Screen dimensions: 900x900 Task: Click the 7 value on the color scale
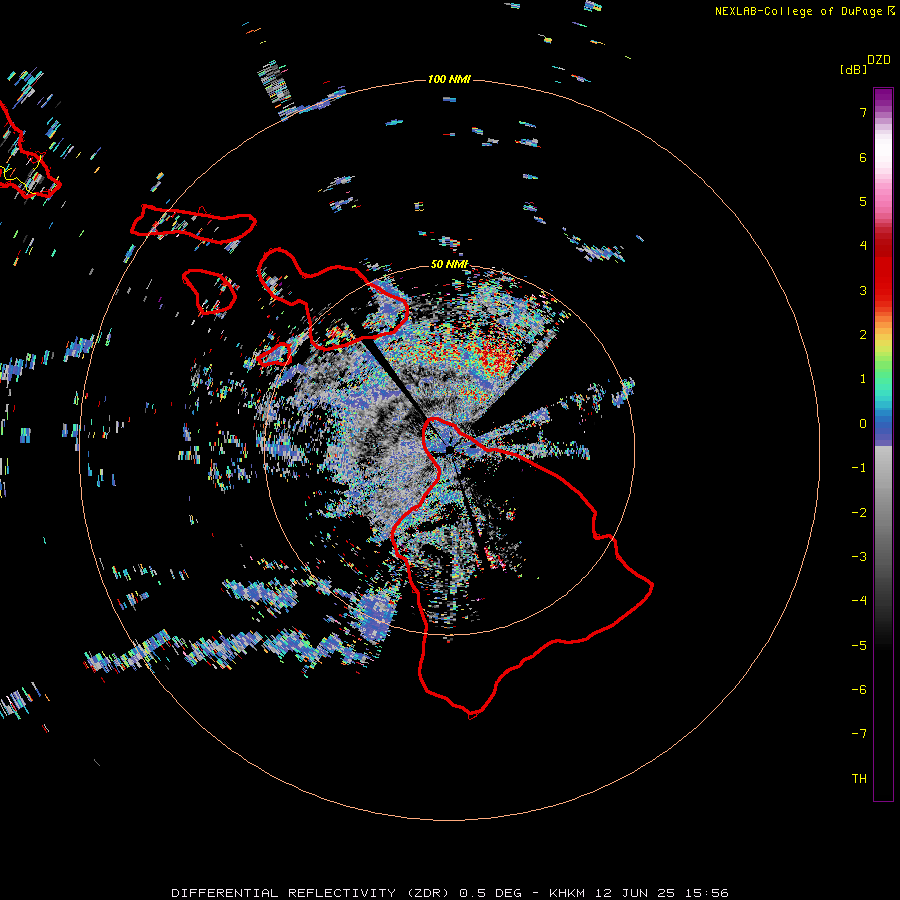pyautogui.click(x=863, y=112)
